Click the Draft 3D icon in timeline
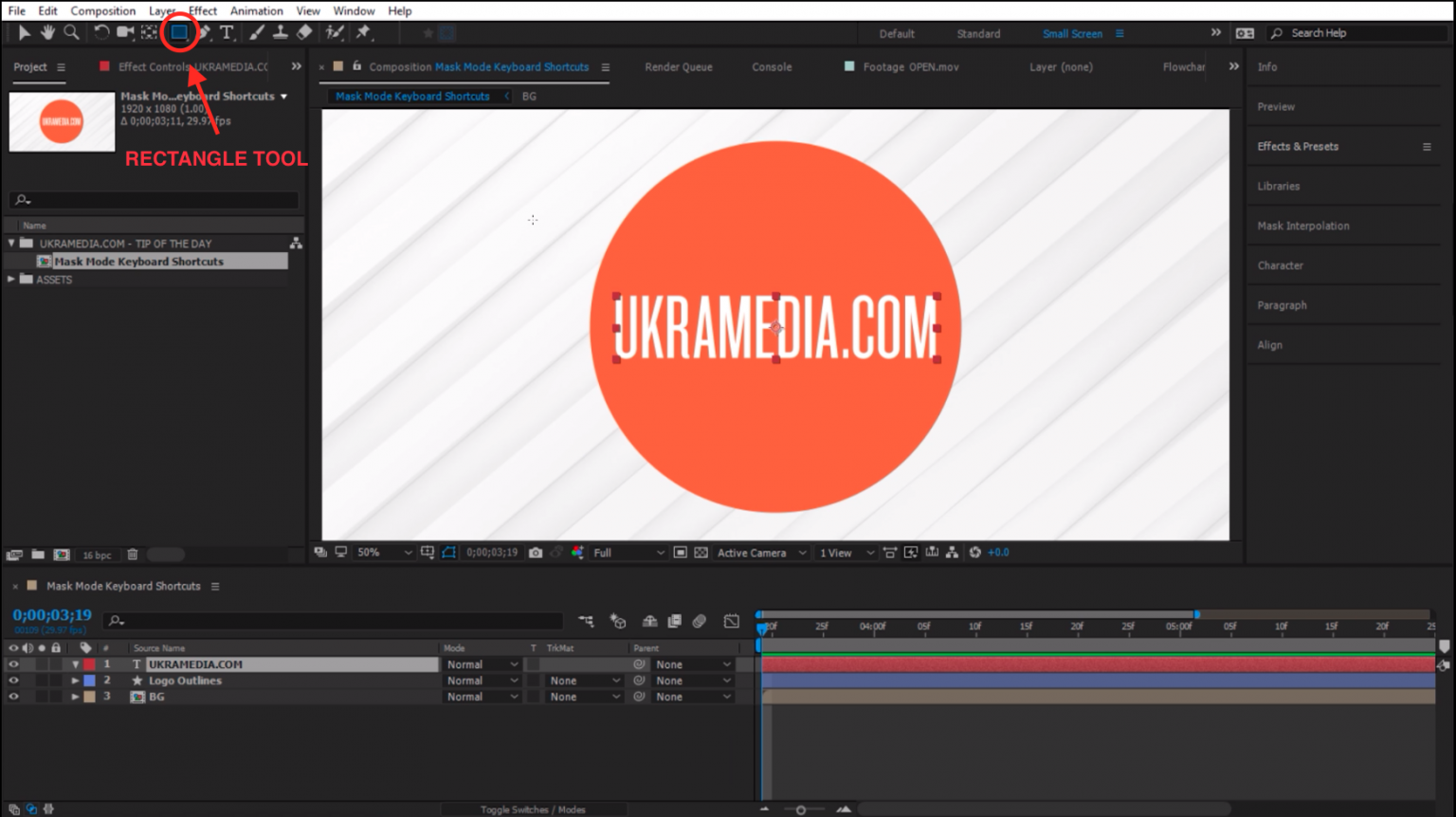The width and height of the screenshot is (1456, 817). [x=618, y=622]
